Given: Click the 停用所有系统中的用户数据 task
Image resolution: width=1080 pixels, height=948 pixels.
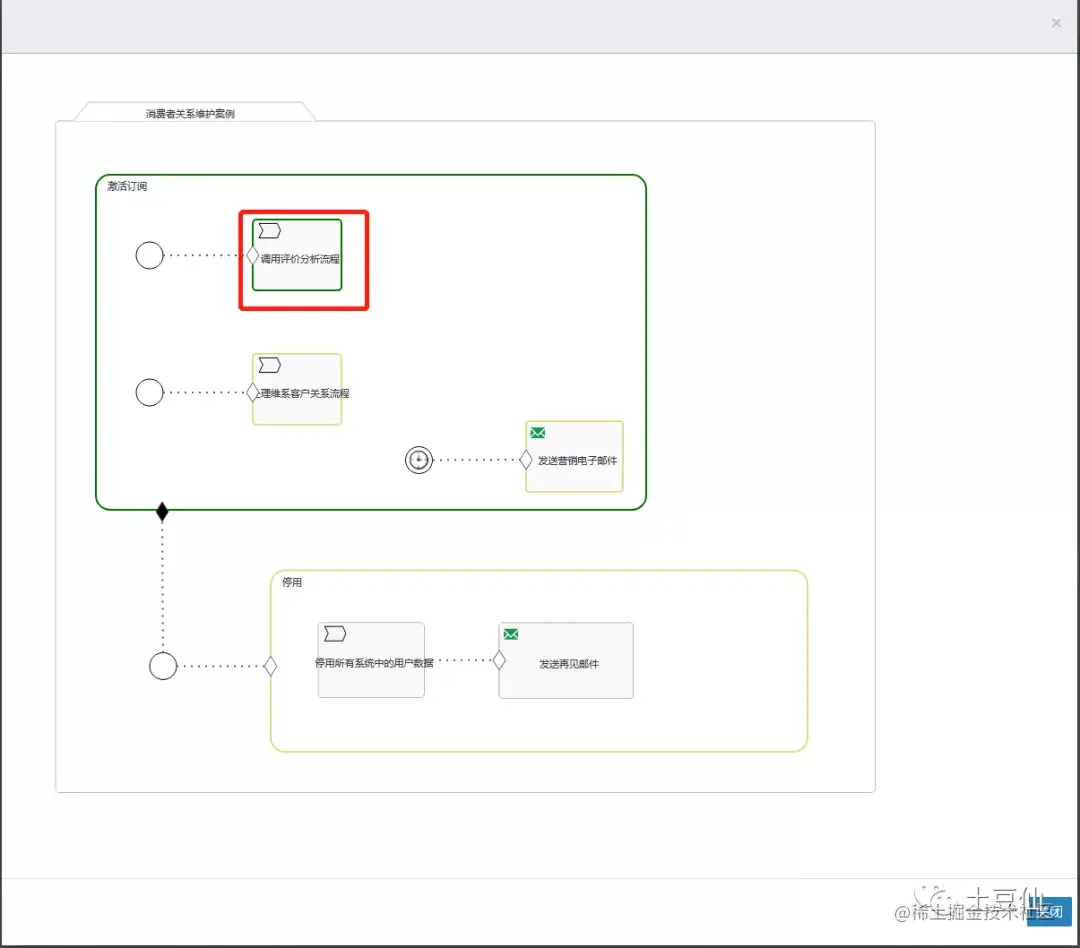Looking at the screenshot, I should pyautogui.click(x=371, y=660).
